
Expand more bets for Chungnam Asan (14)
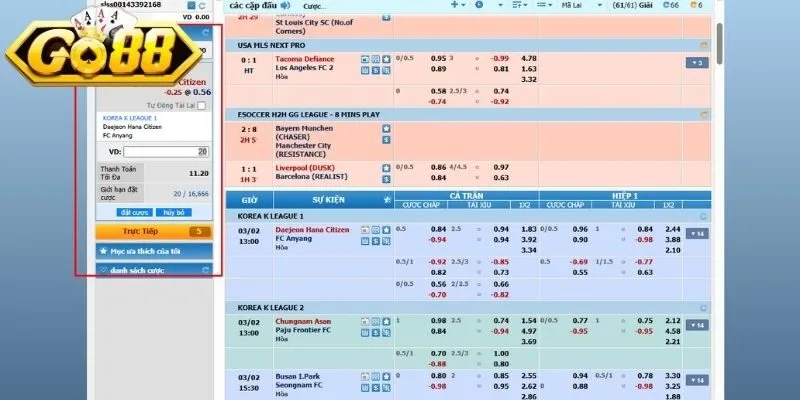[696, 324]
